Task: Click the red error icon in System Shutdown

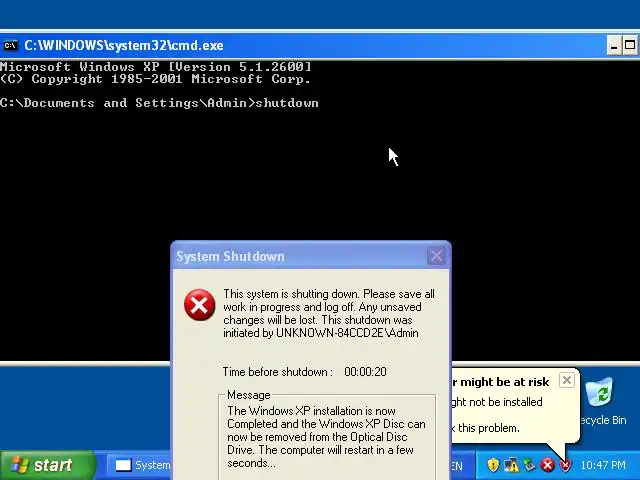Action: point(199,304)
